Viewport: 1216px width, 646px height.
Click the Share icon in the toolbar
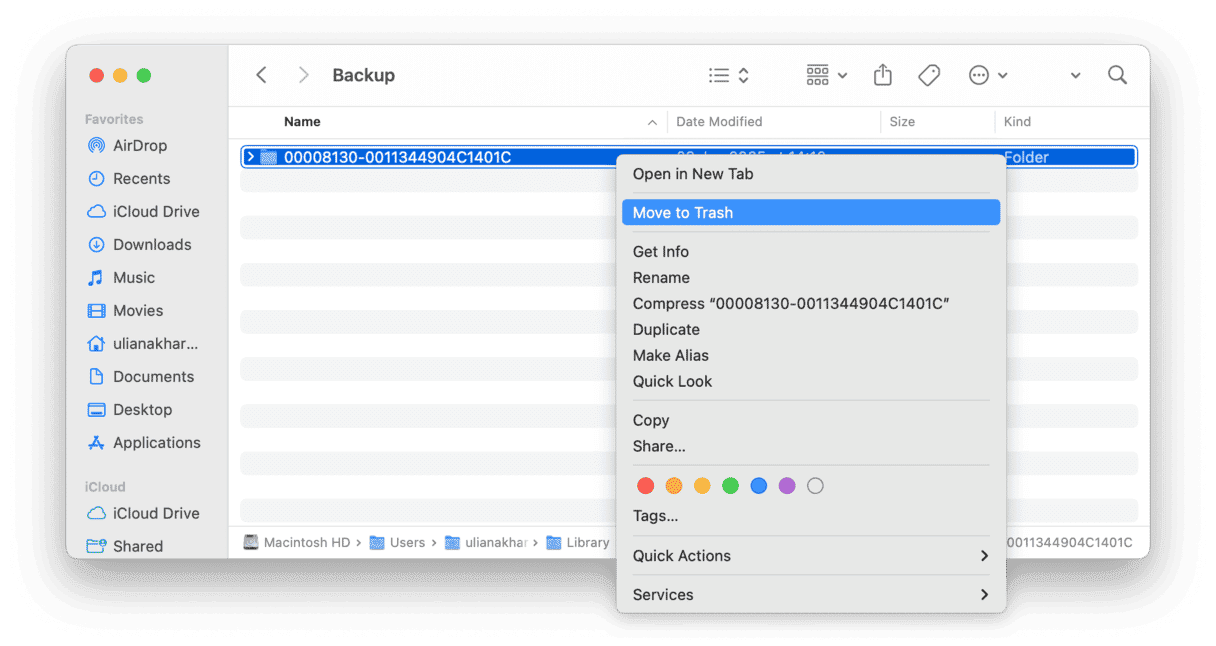click(882, 74)
